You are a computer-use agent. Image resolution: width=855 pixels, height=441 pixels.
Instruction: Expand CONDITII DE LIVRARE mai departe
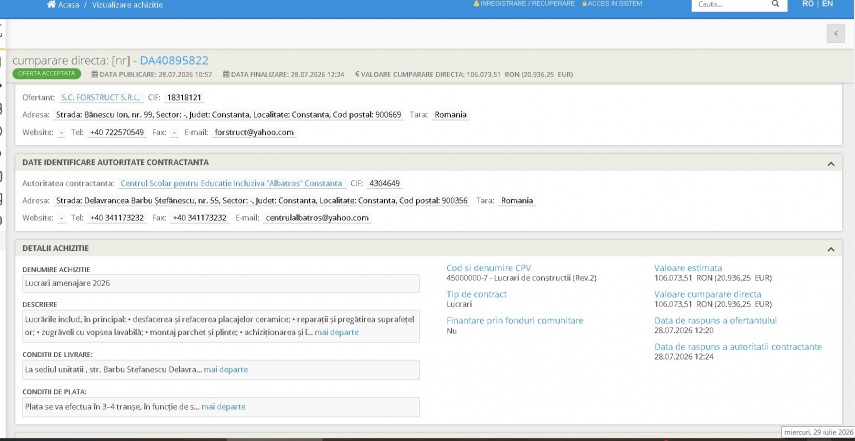point(226,370)
